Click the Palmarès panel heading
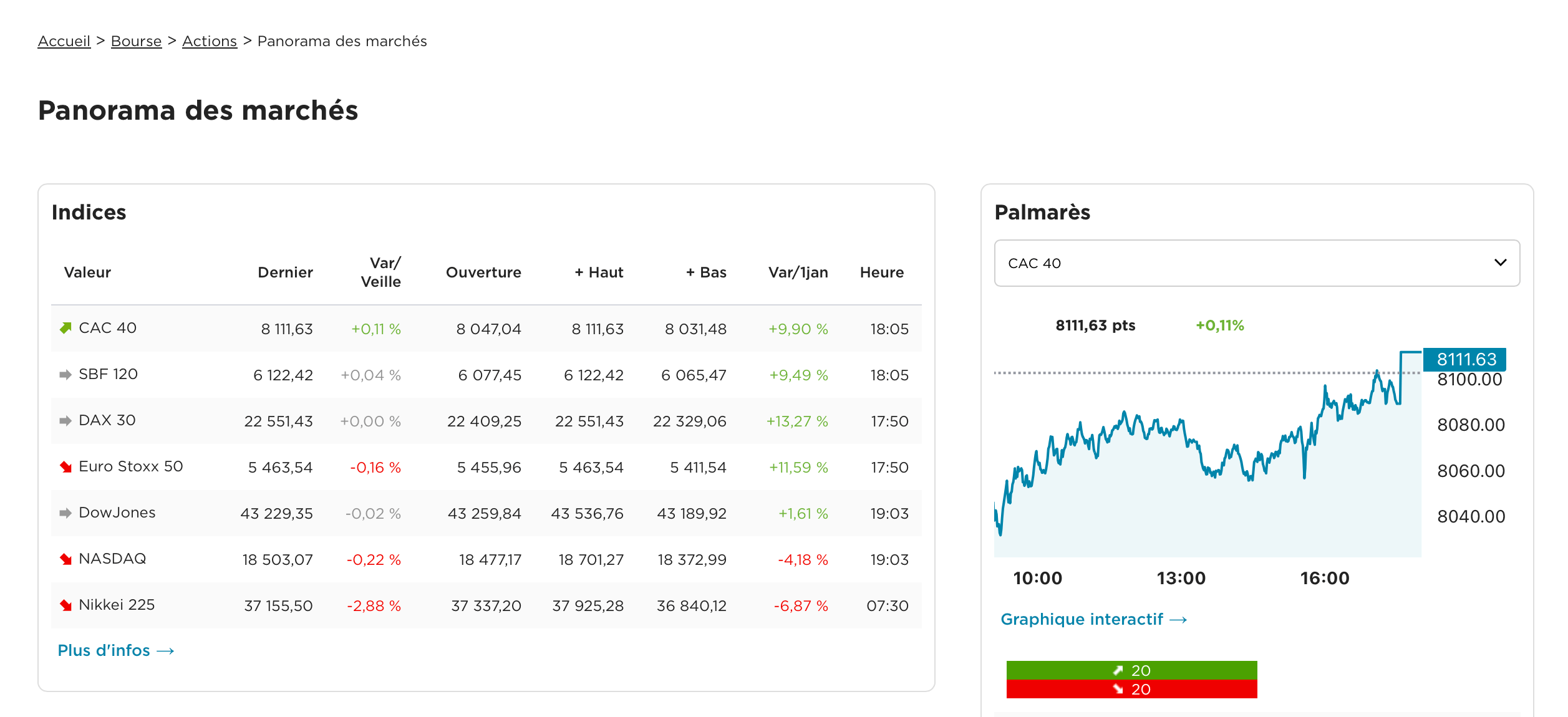This screenshot has width=1568, height=717. pyautogui.click(x=1042, y=213)
